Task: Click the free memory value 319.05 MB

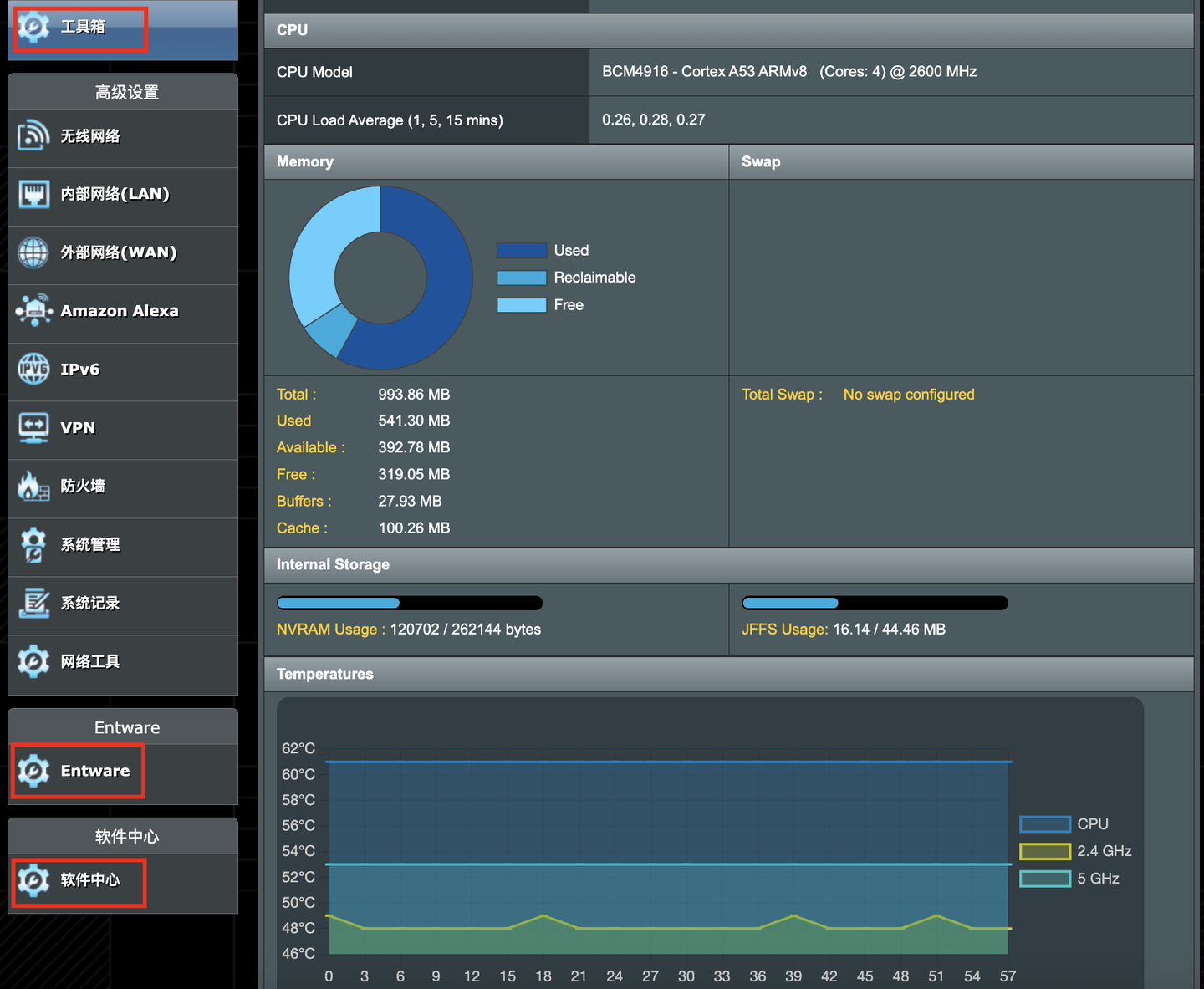Action: pos(414,474)
